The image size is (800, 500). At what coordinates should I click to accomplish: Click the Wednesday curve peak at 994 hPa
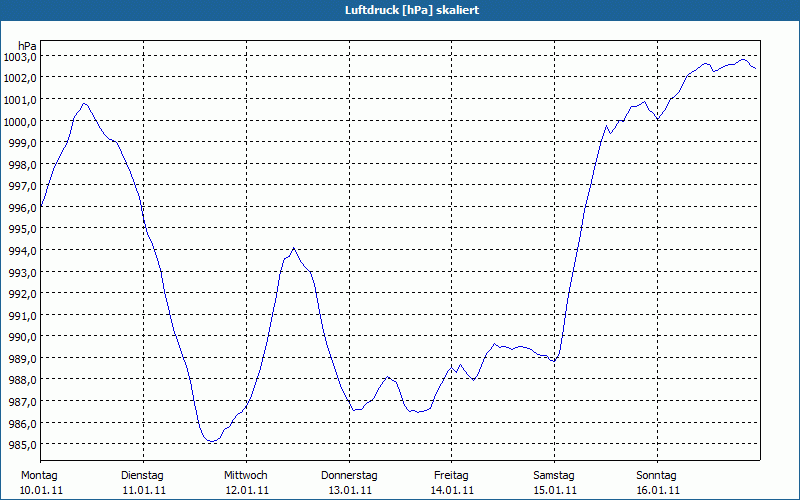click(293, 248)
